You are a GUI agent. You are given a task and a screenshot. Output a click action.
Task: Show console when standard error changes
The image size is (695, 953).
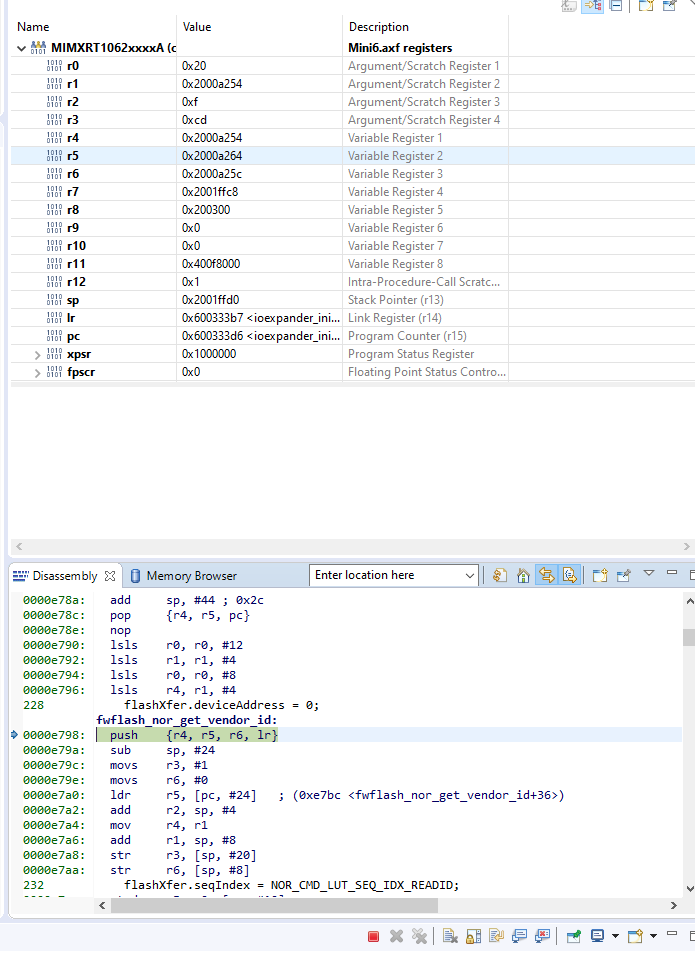(x=543, y=937)
